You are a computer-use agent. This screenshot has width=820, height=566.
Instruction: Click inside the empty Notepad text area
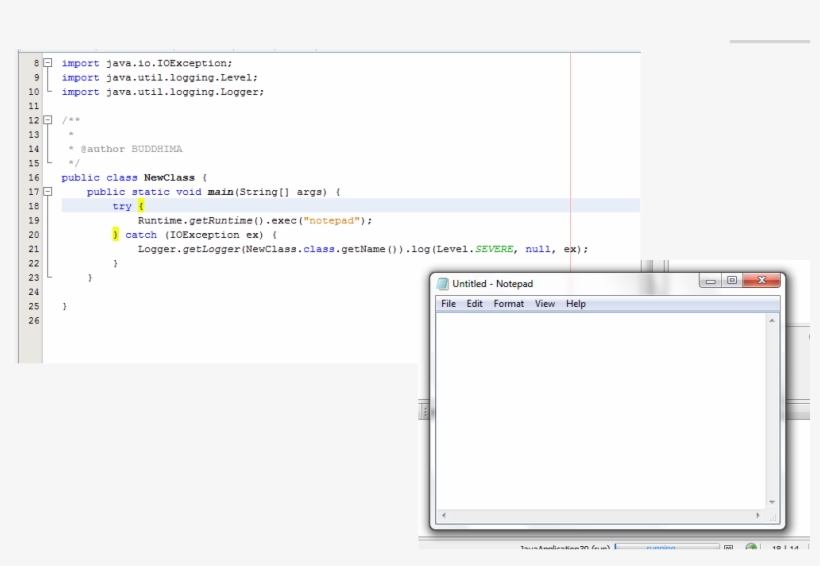[601, 411]
